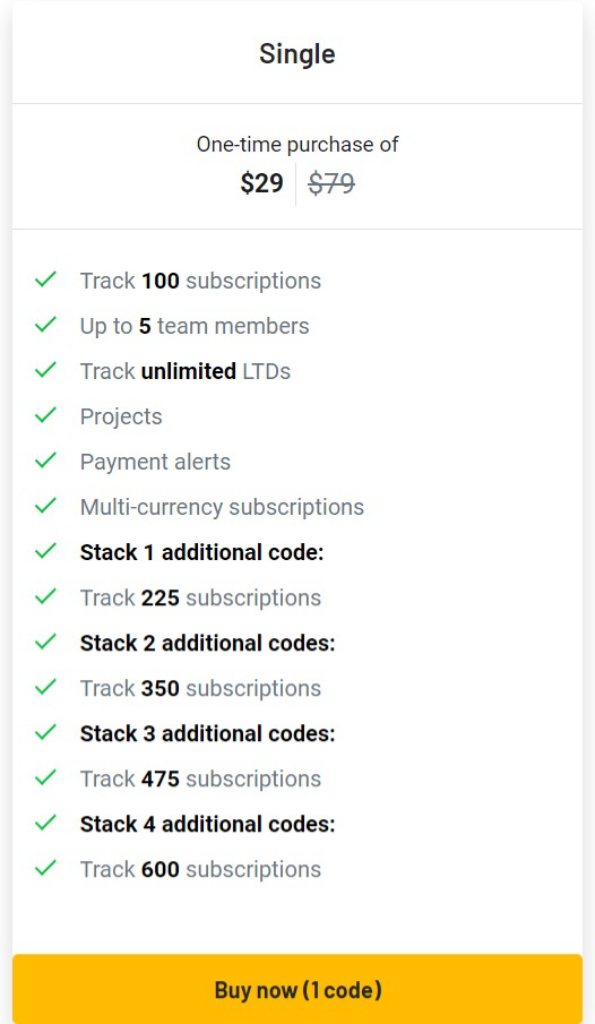This screenshot has height=1024, width=595.
Task: Click Stack 4 additional codes heading
Action: (207, 824)
